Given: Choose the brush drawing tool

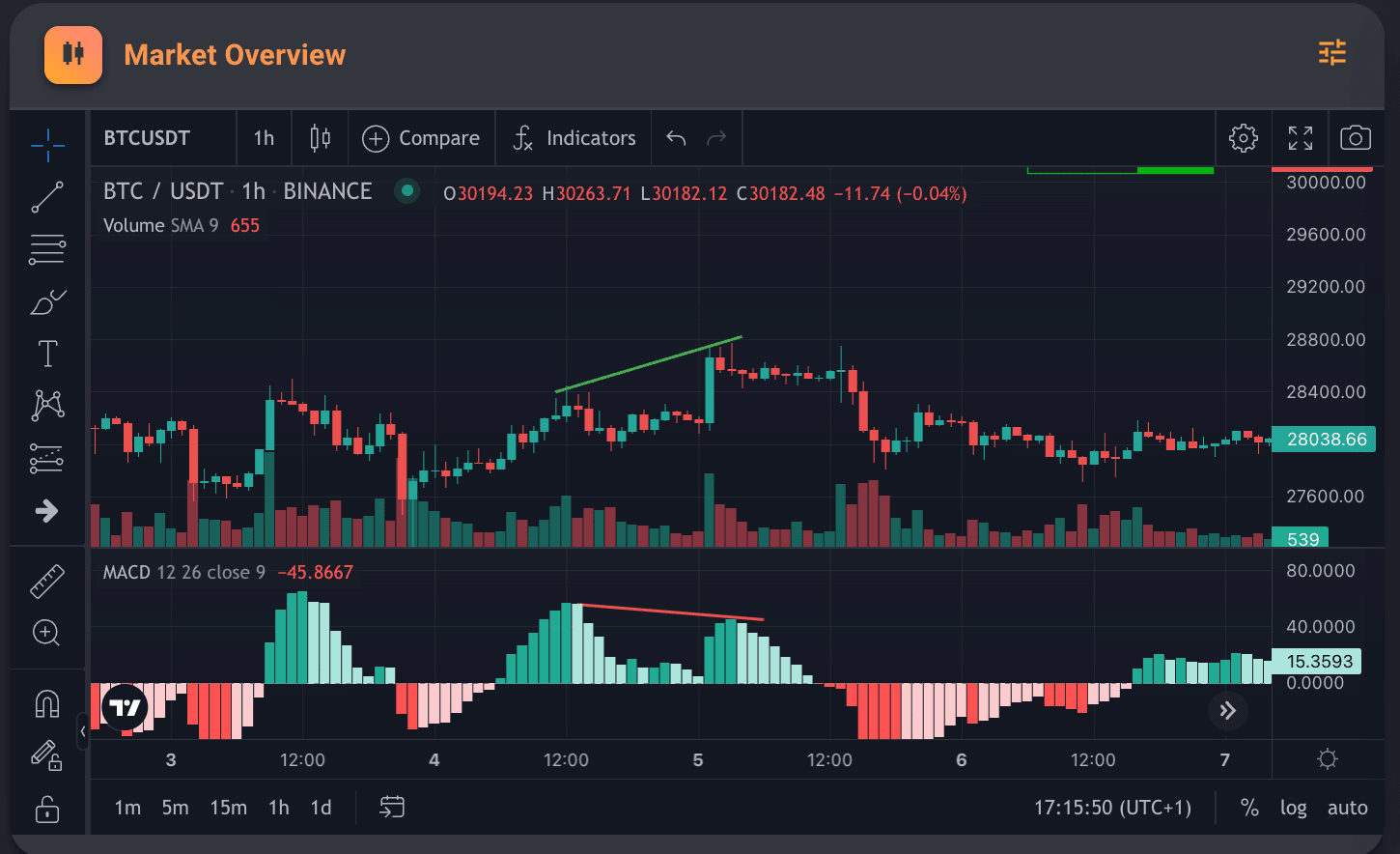Looking at the screenshot, I should (47, 302).
